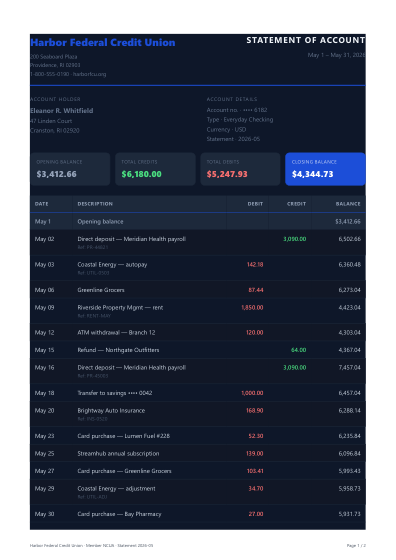The height and width of the screenshot is (560, 396).
Task: Select the debit amount 103.41
Action: click(x=255, y=471)
